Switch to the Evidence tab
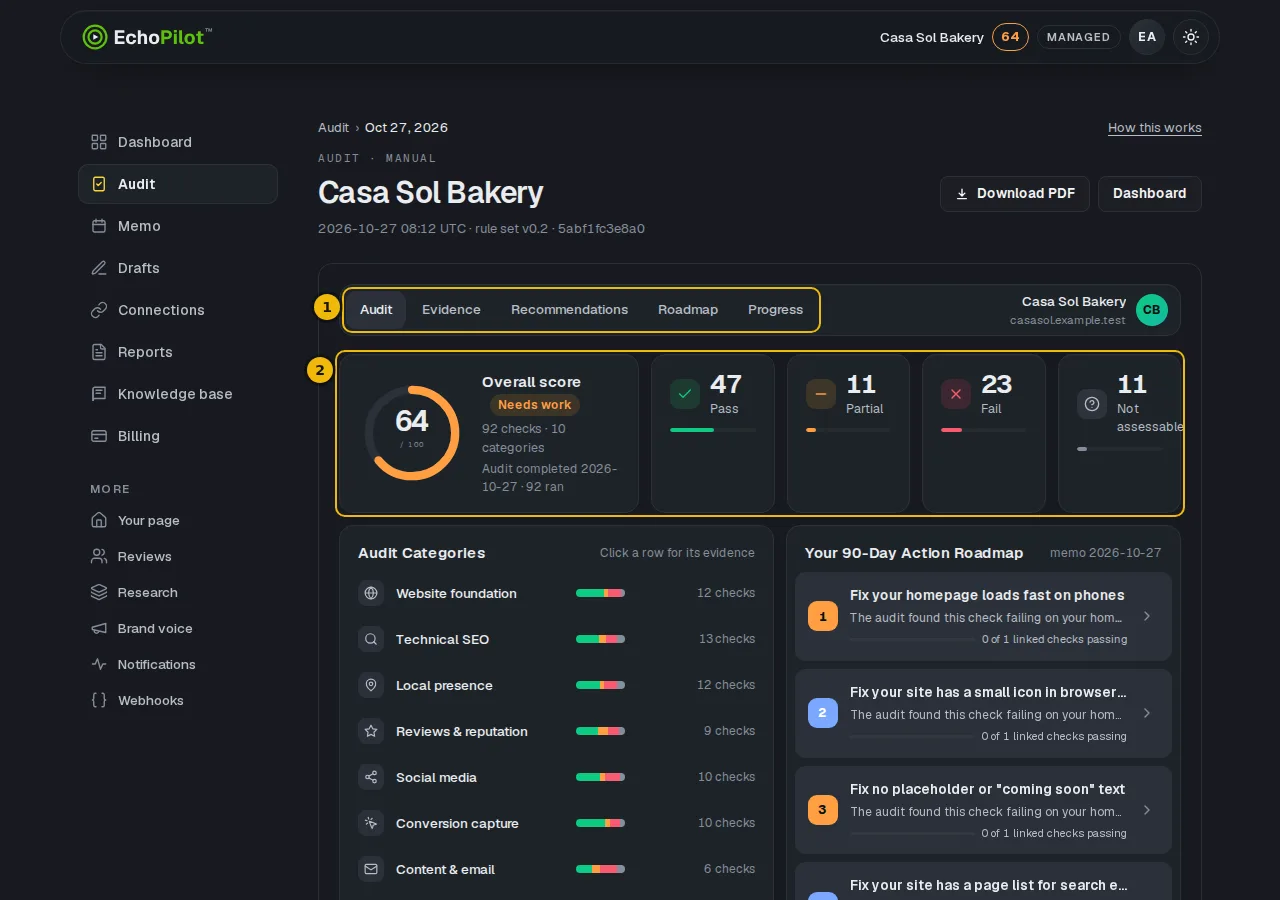 (x=451, y=310)
